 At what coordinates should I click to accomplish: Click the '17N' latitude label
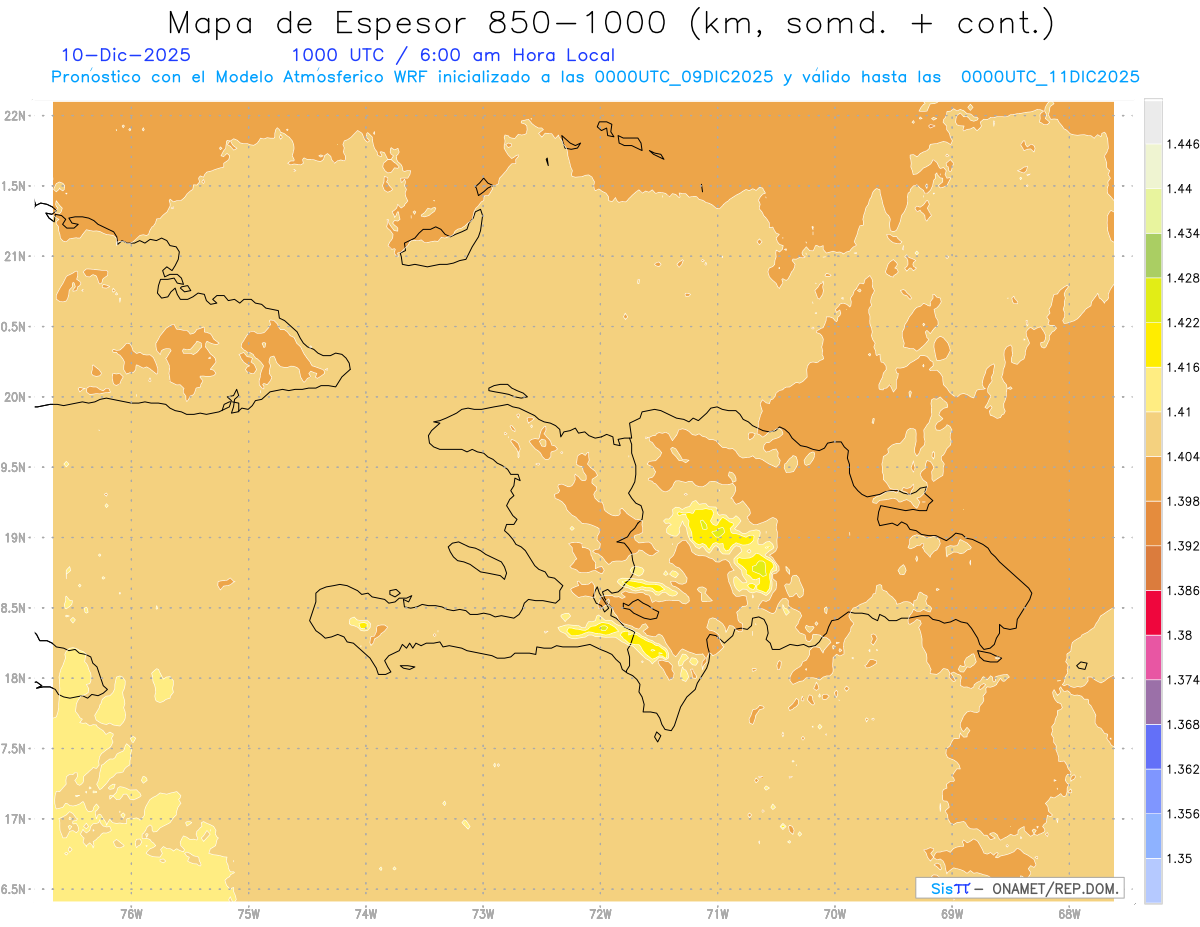[x=15, y=819]
